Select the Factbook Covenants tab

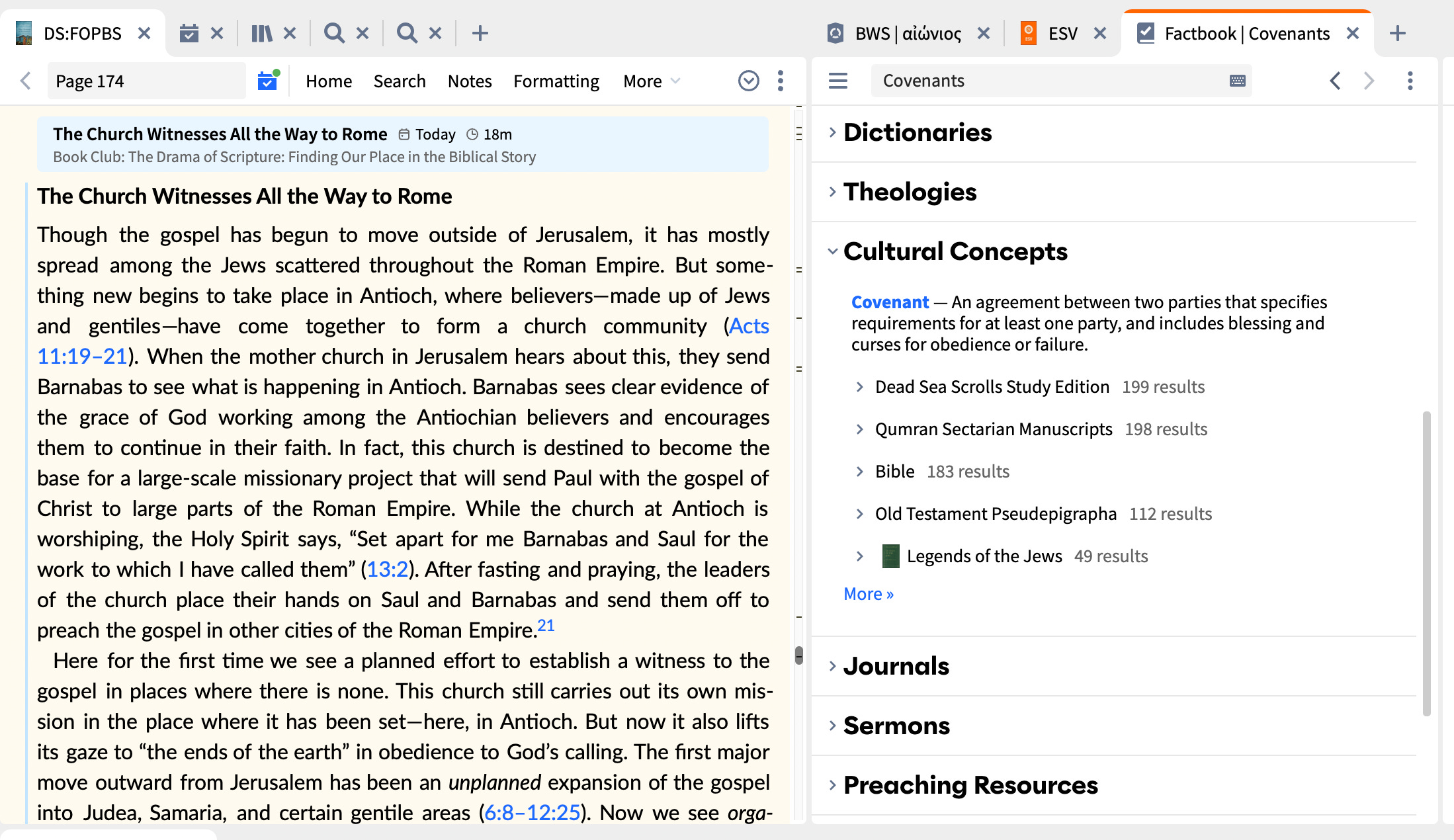coord(1234,33)
